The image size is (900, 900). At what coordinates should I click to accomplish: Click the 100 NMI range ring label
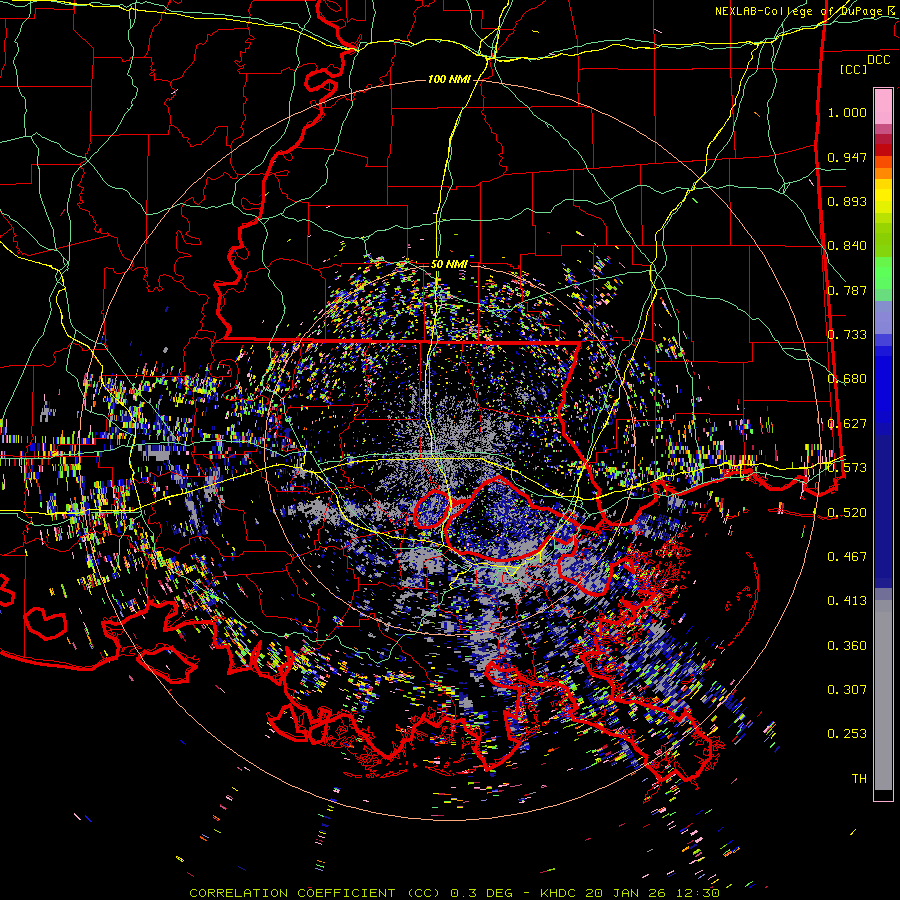point(448,79)
